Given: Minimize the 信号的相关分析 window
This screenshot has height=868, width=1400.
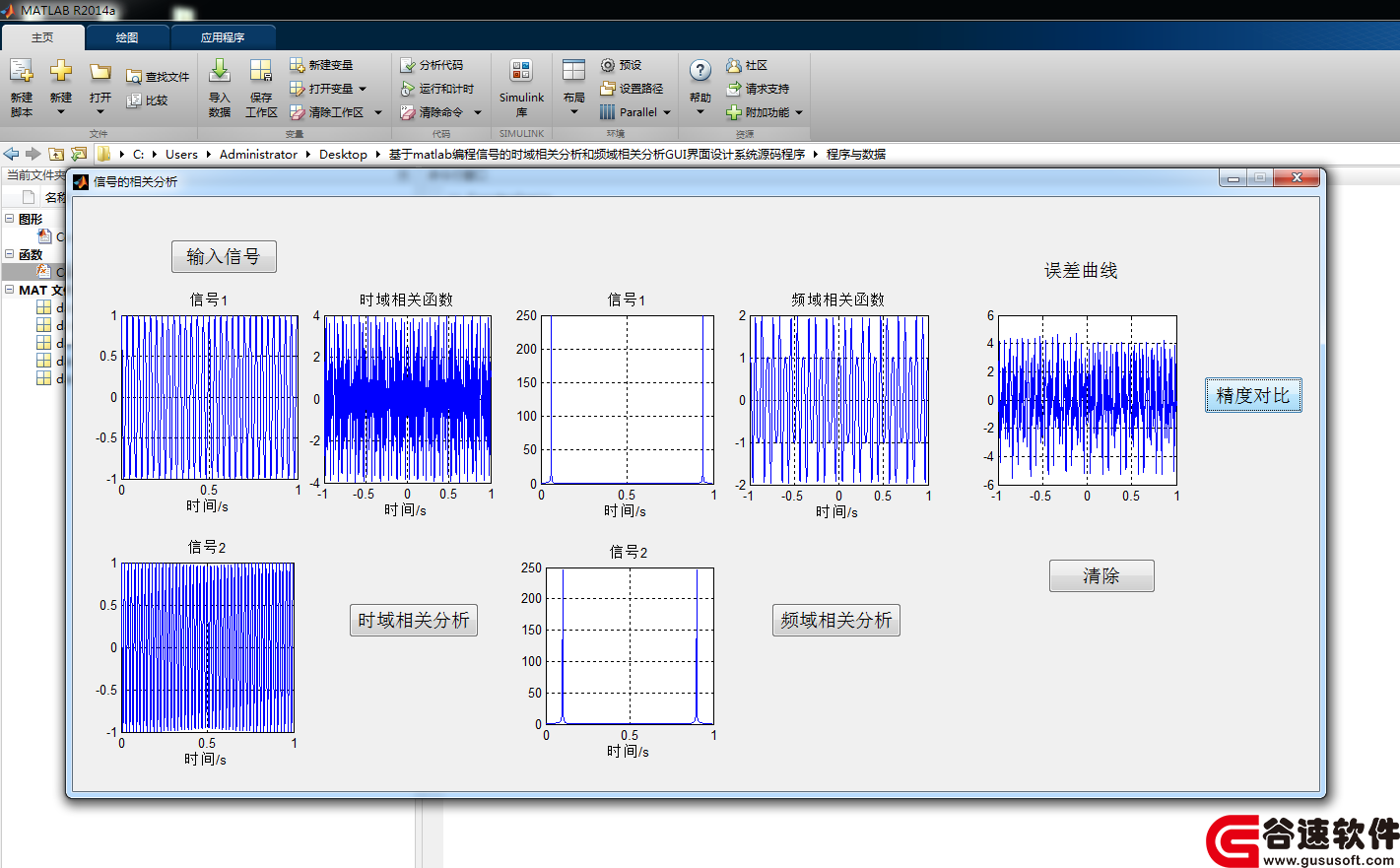Looking at the screenshot, I should pyautogui.click(x=1233, y=178).
